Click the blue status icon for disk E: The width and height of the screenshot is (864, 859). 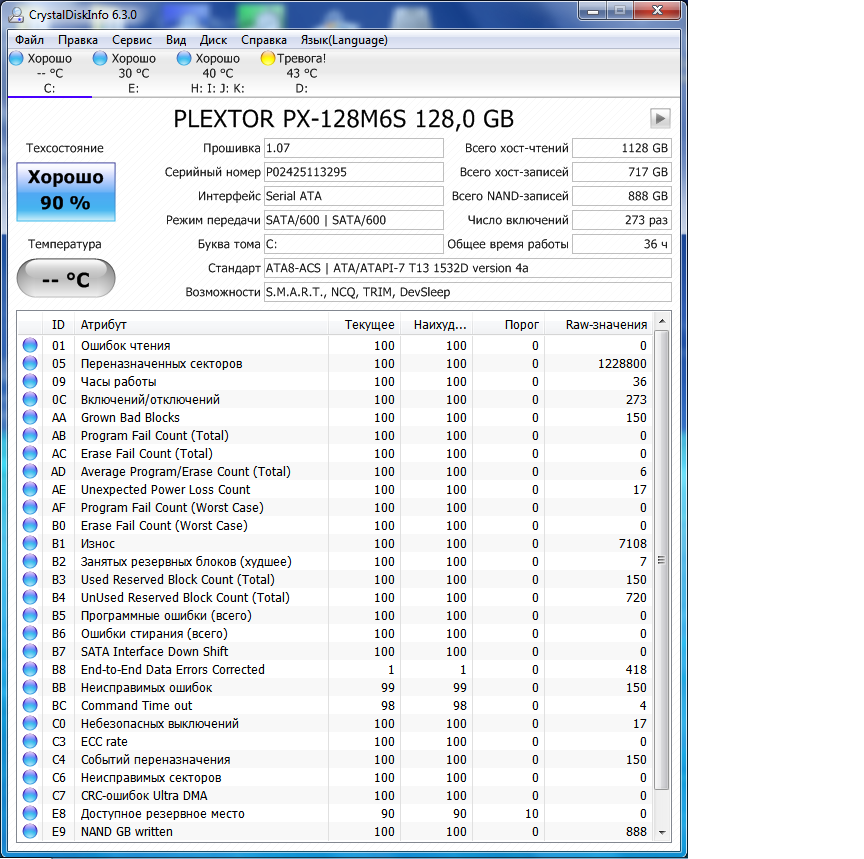[100, 58]
